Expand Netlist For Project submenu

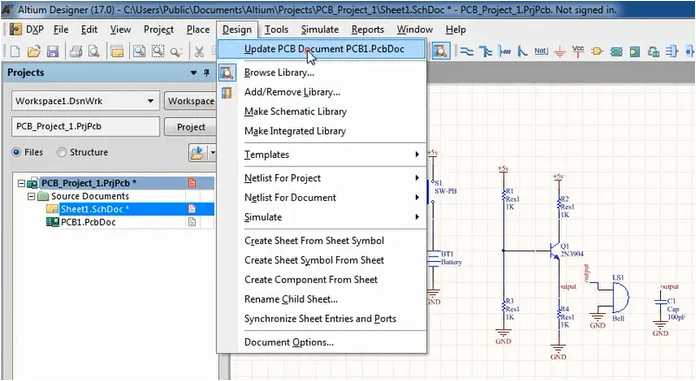pos(417,178)
